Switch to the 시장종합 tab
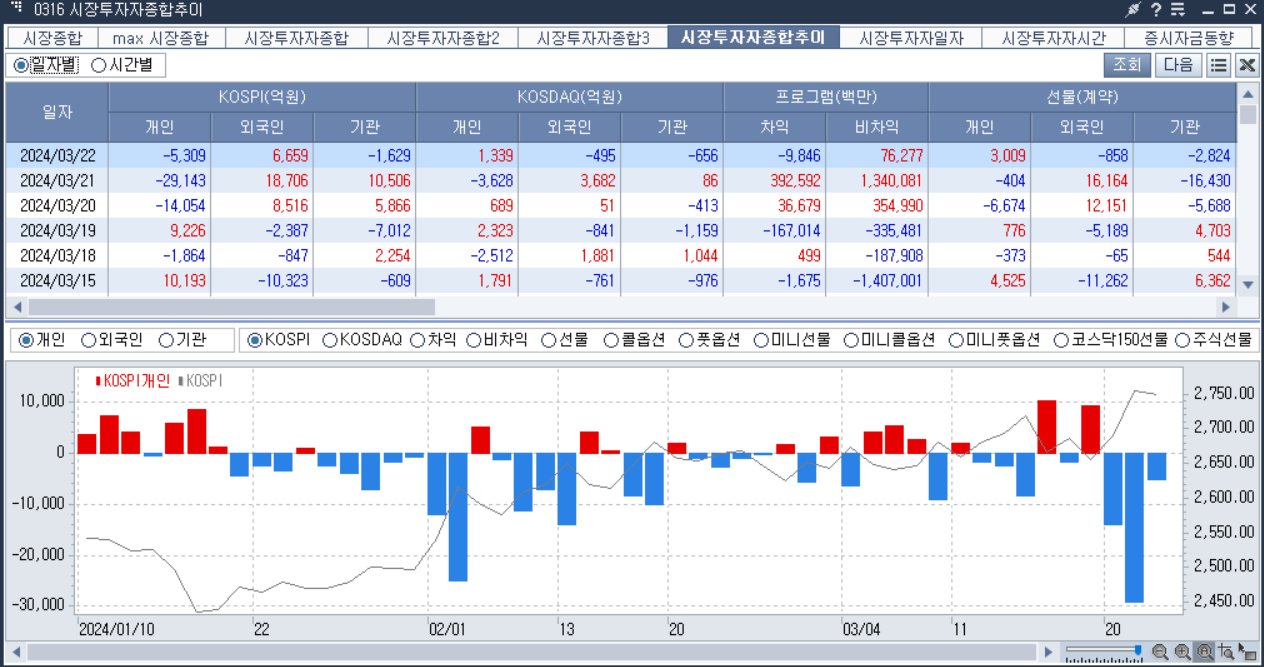Viewport: 1264px width, 667px height. point(52,38)
